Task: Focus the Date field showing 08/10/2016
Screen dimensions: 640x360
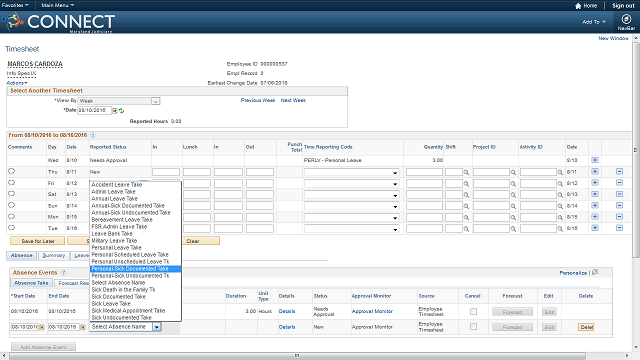Action: tap(94, 111)
